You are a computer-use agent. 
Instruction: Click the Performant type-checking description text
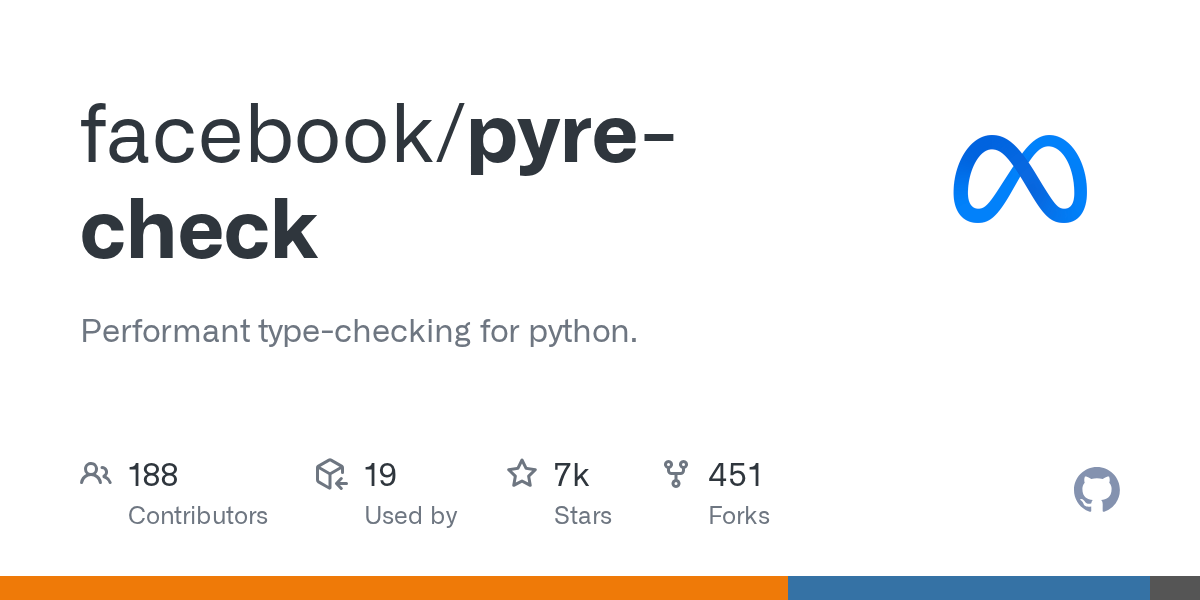point(358,331)
